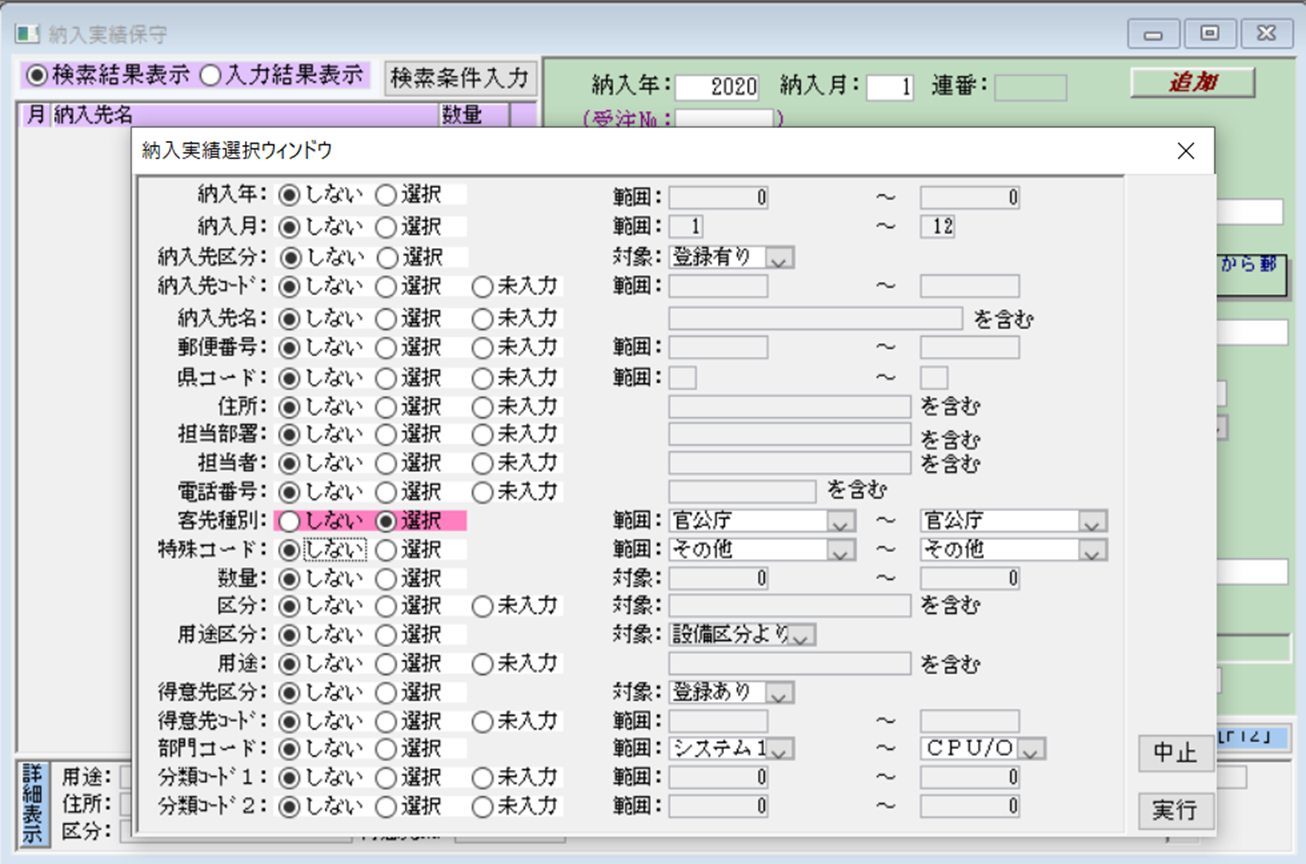This screenshot has width=1306, height=864.
Task: Select 選択 radio for 特殊コード
Action: point(386,550)
